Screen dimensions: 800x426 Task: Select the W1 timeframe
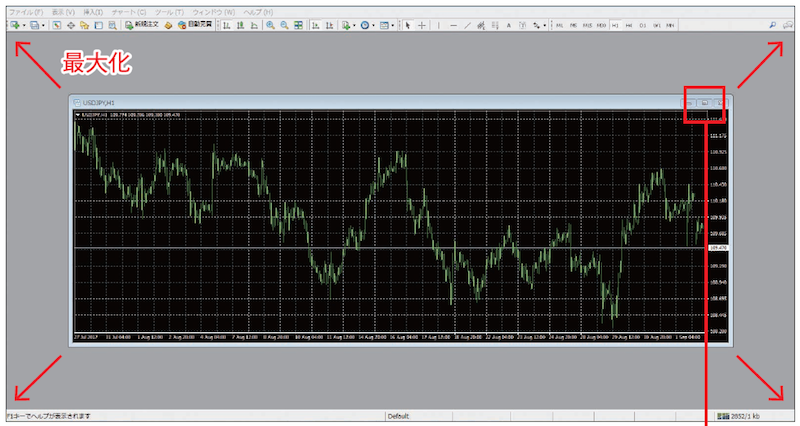tap(657, 25)
